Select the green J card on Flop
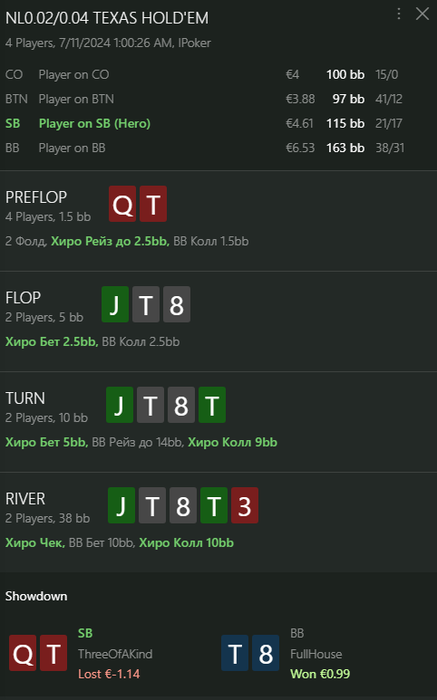Viewport: 437px width, 700px height. click(x=115, y=304)
